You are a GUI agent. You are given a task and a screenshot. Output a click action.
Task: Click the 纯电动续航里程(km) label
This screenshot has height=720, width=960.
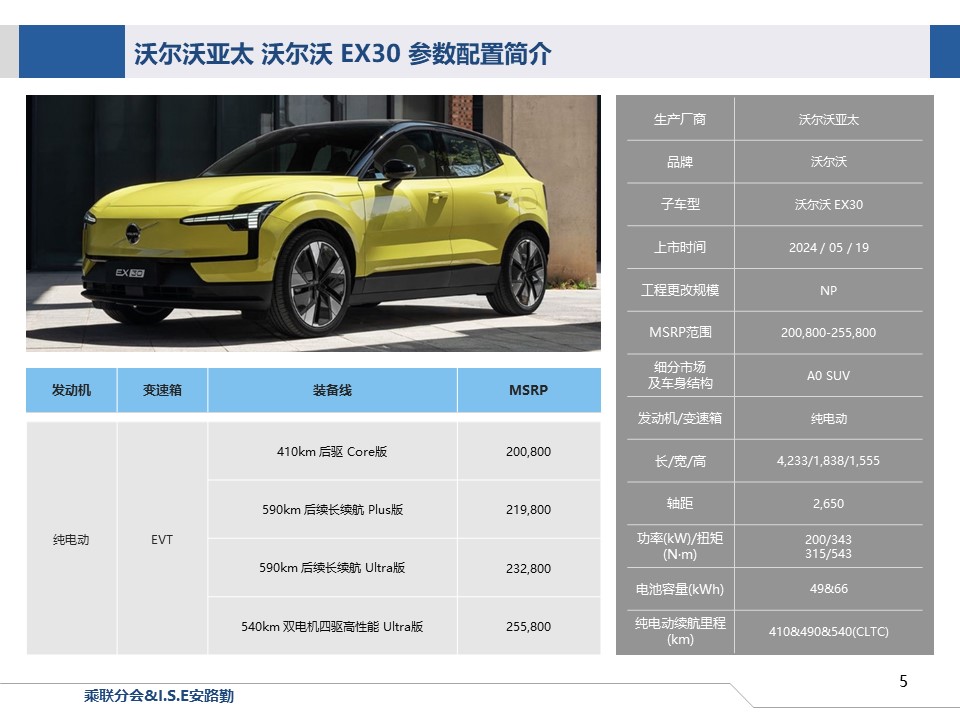pyautogui.click(x=680, y=631)
